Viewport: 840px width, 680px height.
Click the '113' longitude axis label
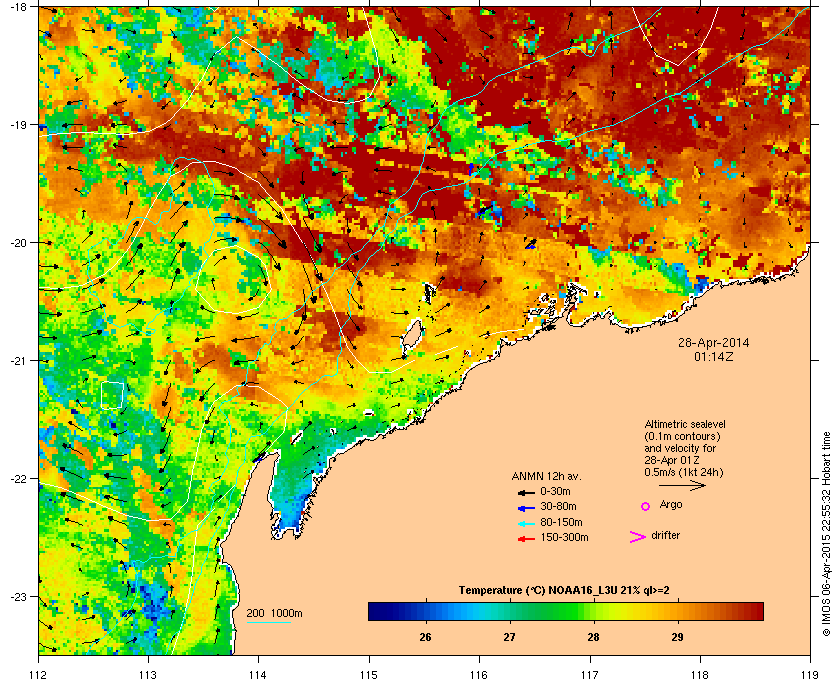click(148, 674)
